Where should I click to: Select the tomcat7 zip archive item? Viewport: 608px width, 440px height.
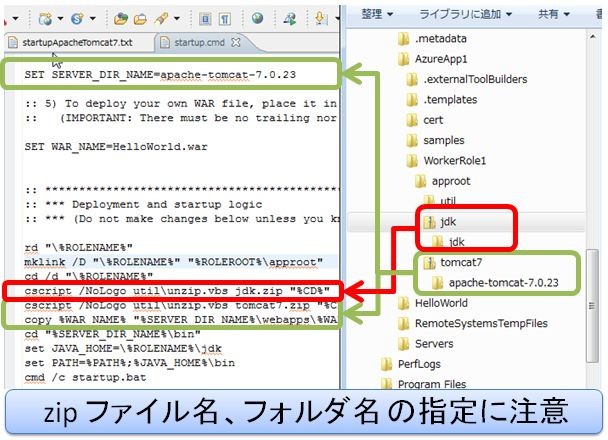click(x=461, y=262)
